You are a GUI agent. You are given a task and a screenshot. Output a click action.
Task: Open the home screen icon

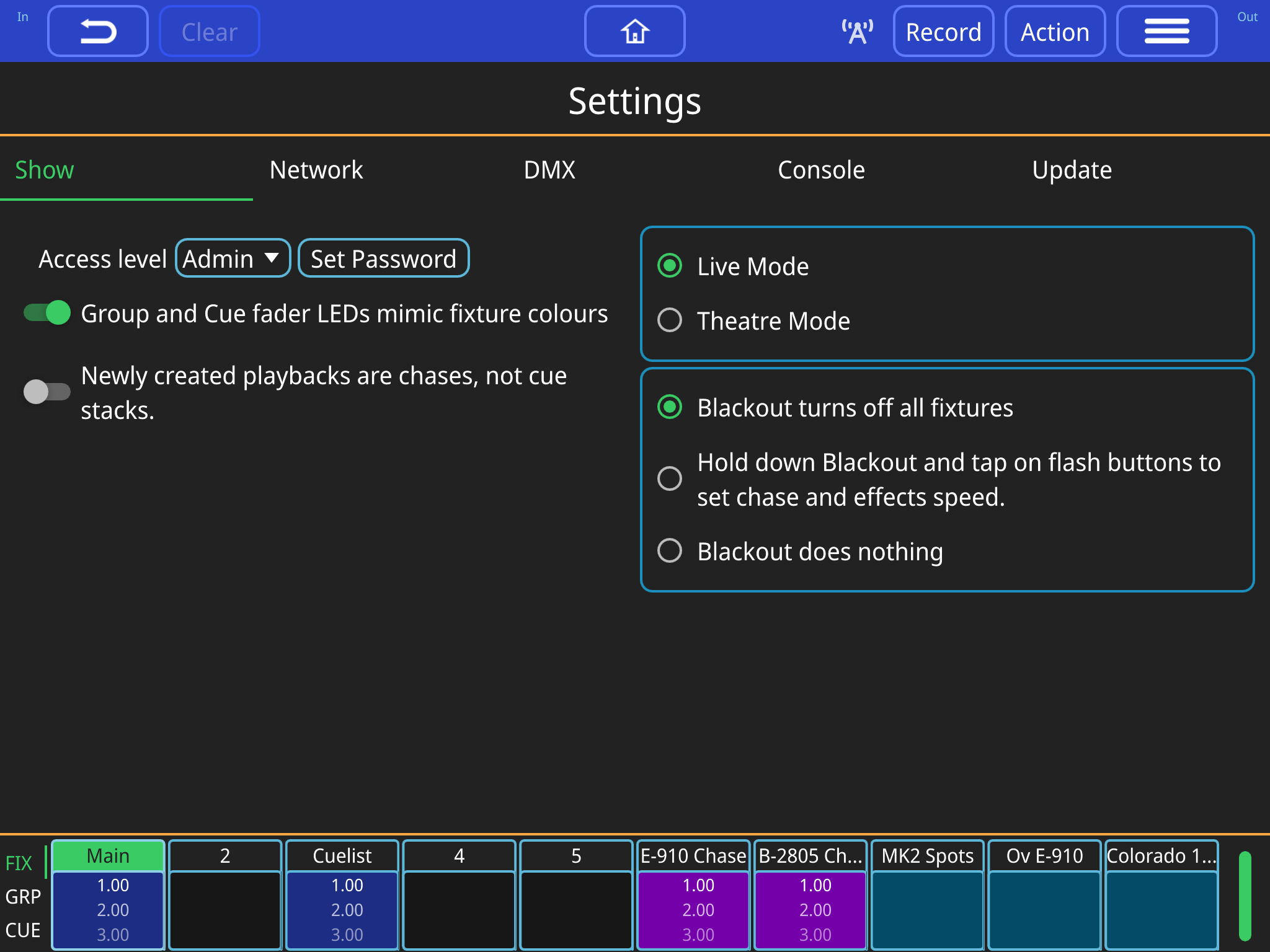click(x=634, y=30)
